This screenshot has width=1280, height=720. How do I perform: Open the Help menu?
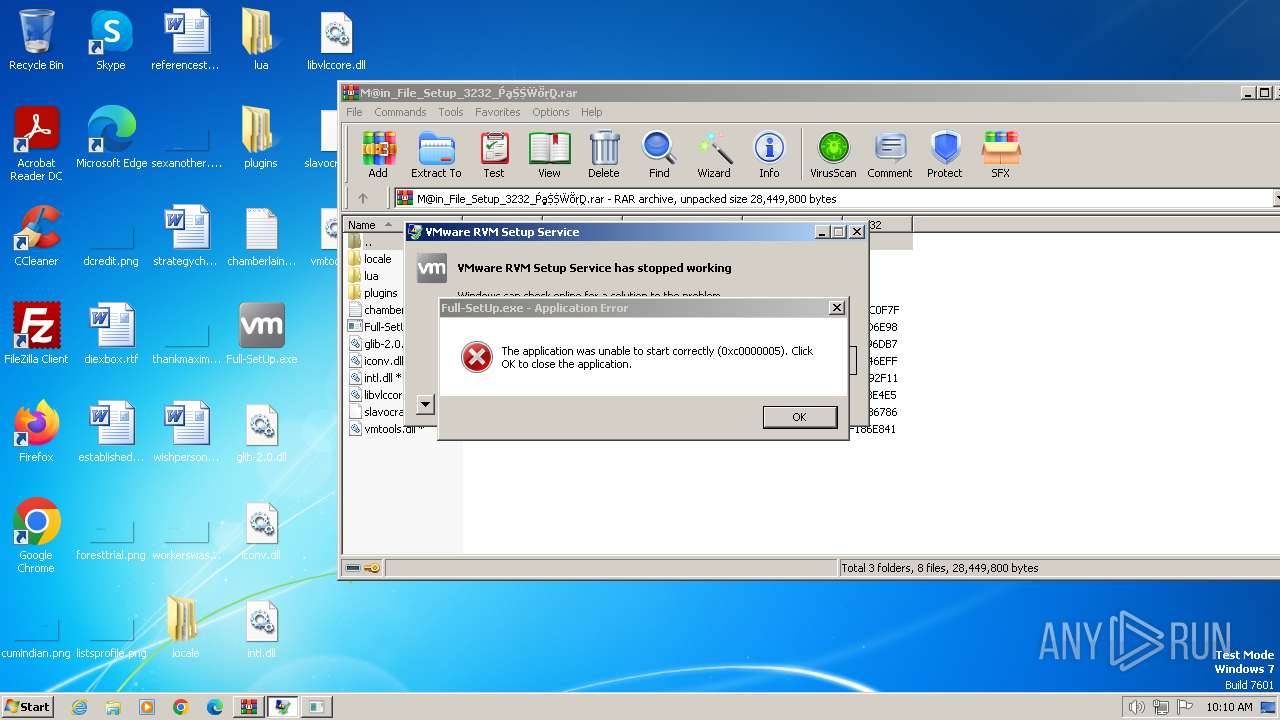pyautogui.click(x=592, y=112)
